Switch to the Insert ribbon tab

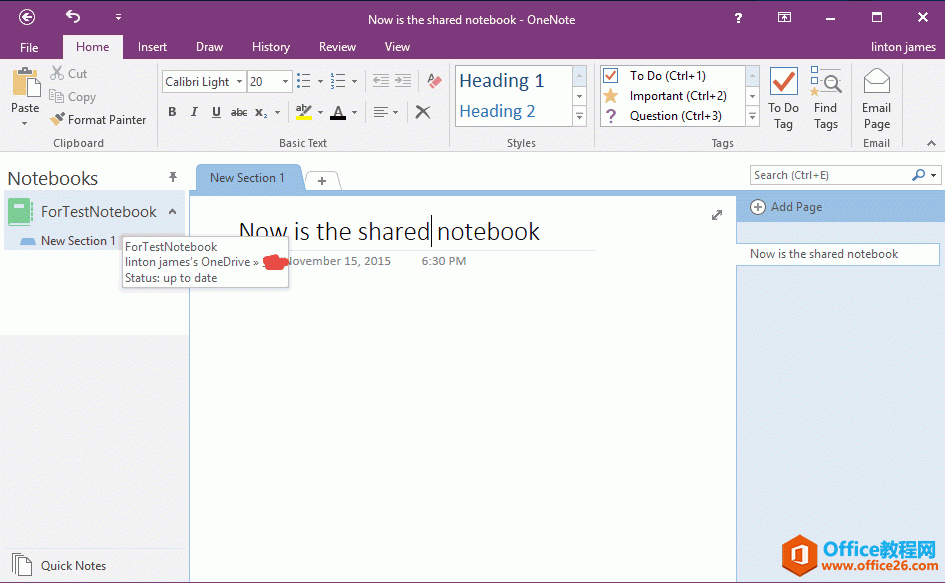point(152,47)
